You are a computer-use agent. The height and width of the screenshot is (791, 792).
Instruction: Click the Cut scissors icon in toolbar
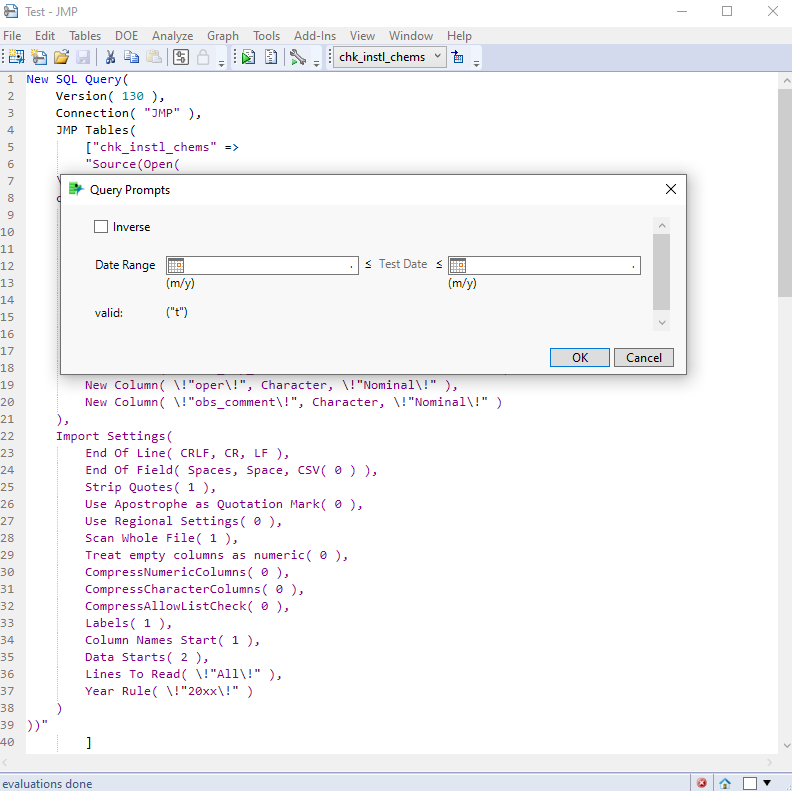(110, 58)
